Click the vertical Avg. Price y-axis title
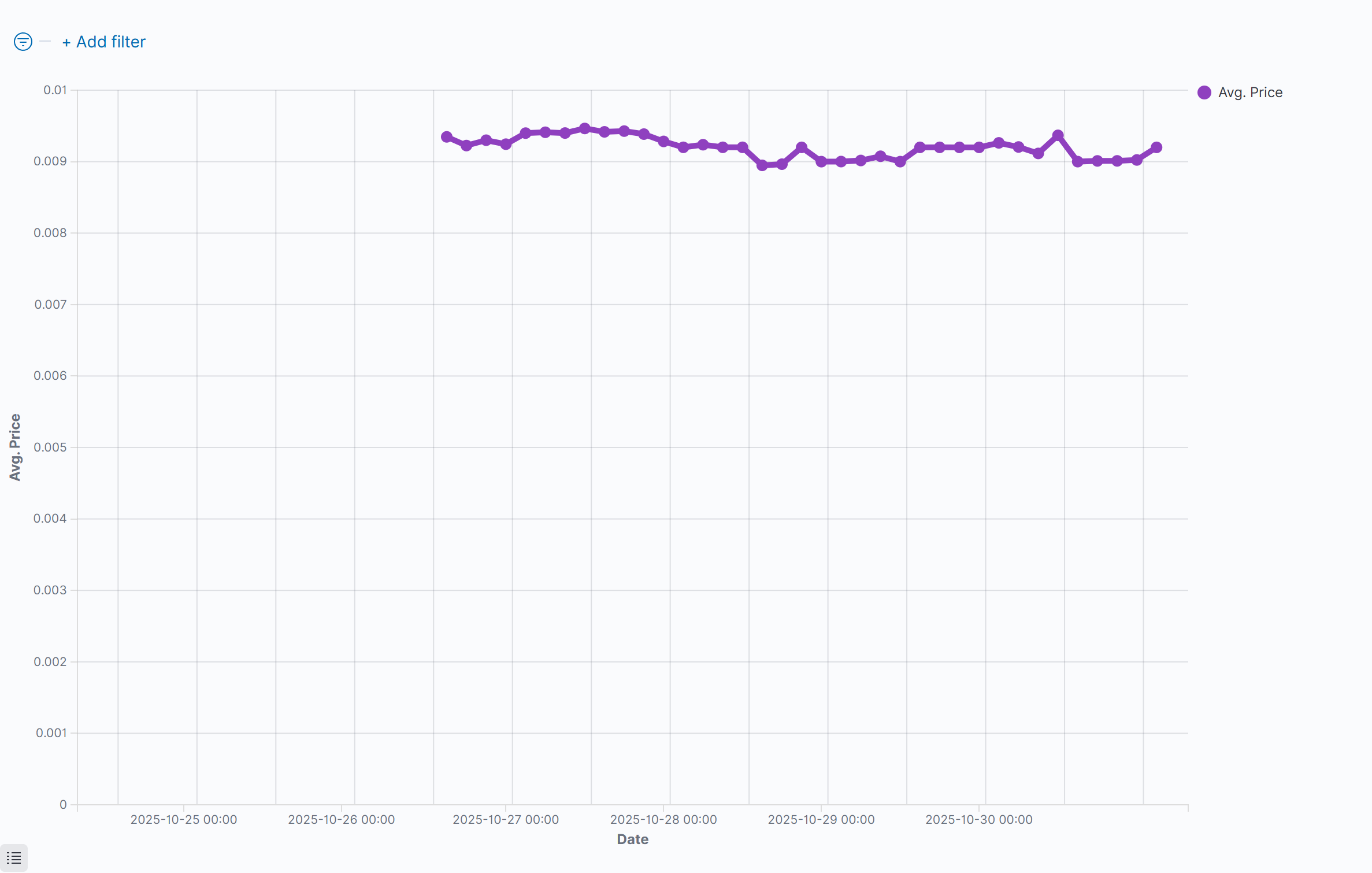 [15, 447]
